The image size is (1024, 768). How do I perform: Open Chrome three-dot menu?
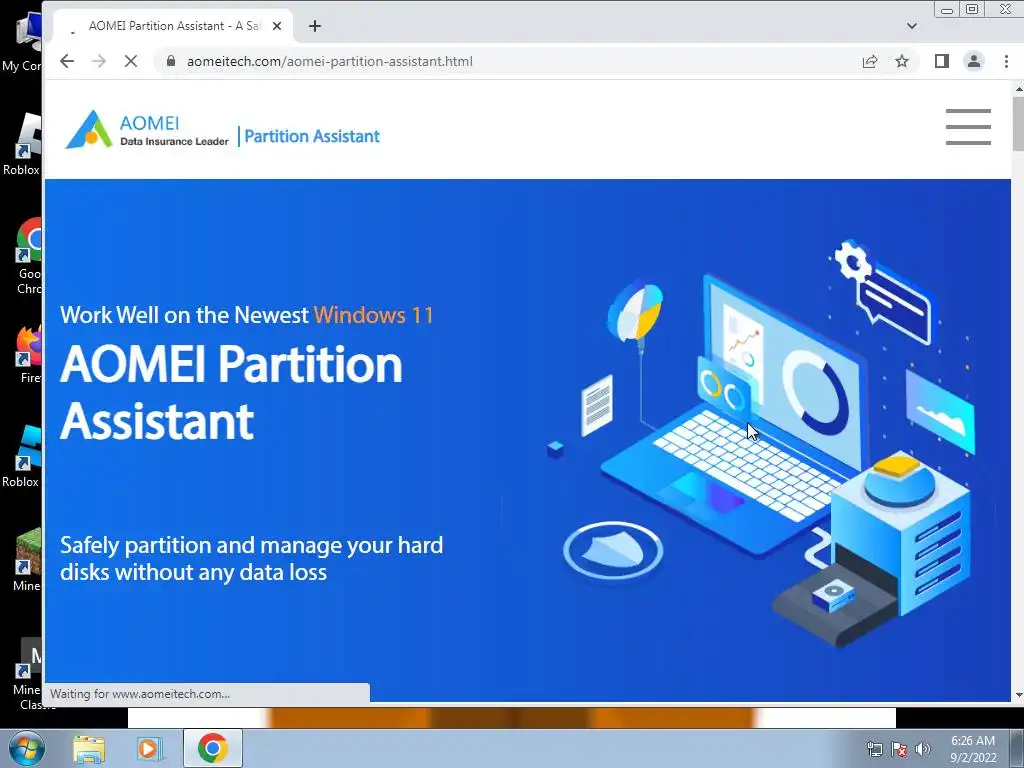click(x=1006, y=61)
